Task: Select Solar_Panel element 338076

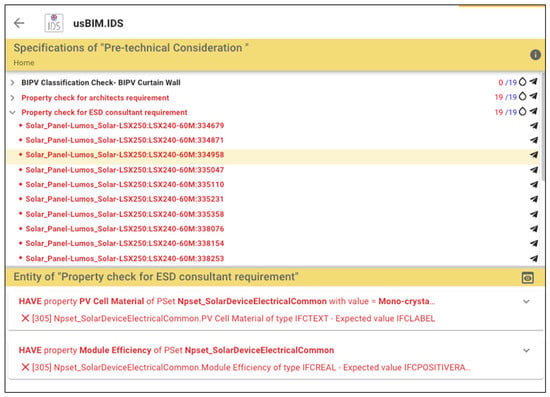Action: point(125,229)
